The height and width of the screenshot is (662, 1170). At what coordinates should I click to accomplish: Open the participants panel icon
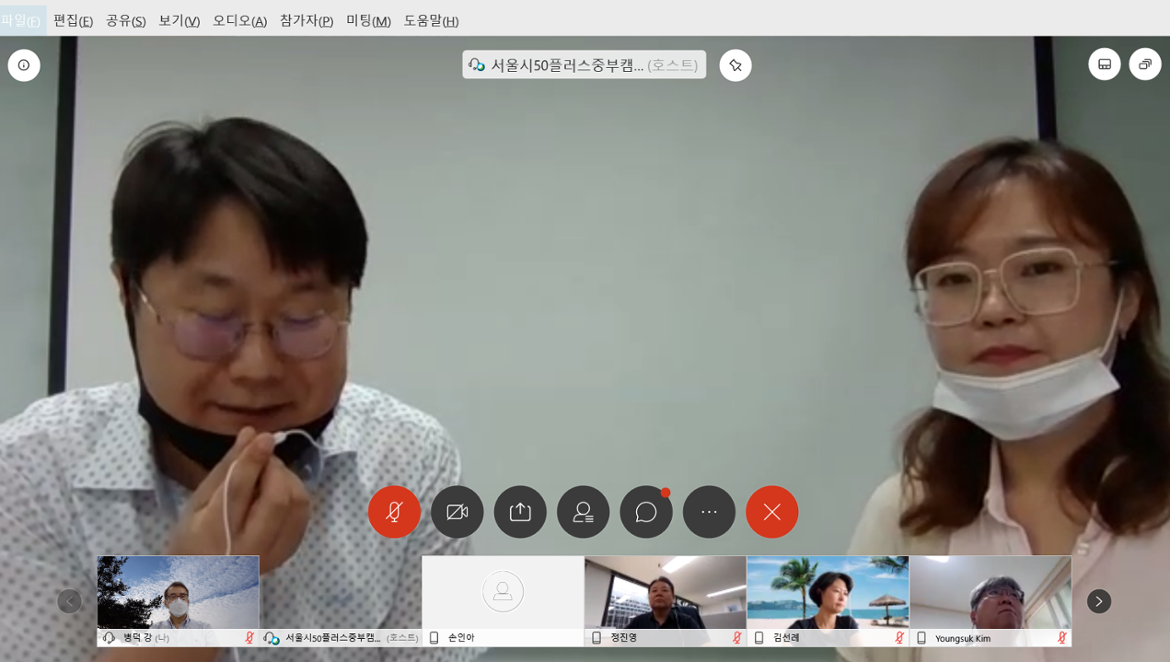(583, 512)
